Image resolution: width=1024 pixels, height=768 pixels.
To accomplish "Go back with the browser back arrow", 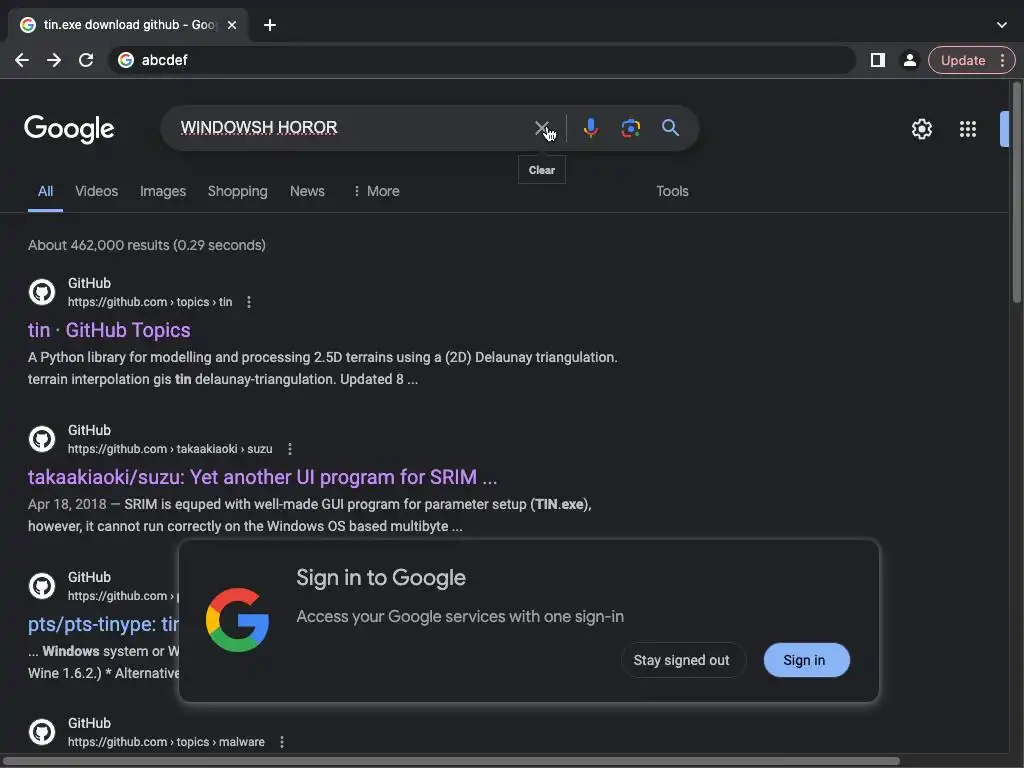I will tap(22, 60).
